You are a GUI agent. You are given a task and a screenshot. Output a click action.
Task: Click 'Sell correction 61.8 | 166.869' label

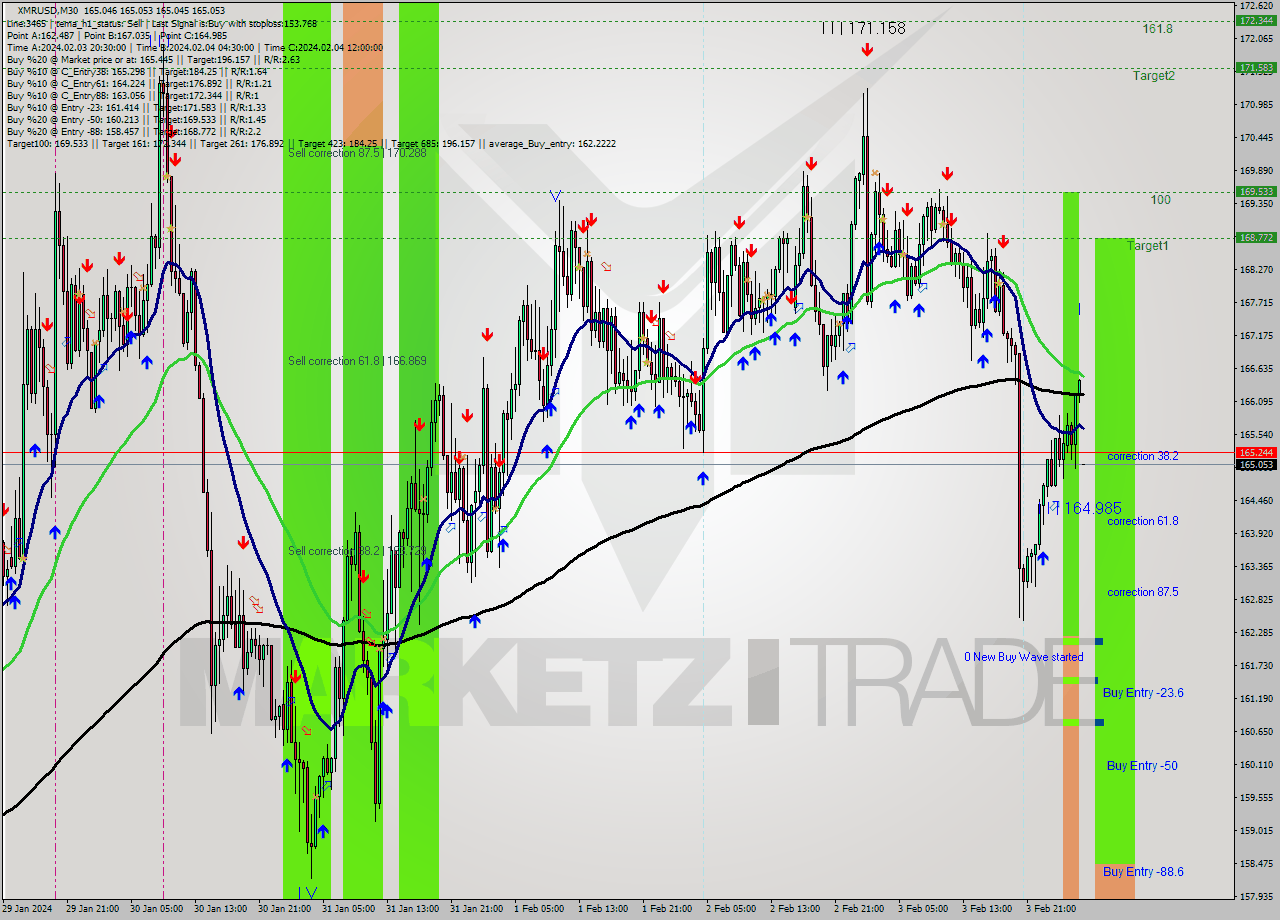click(357, 361)
